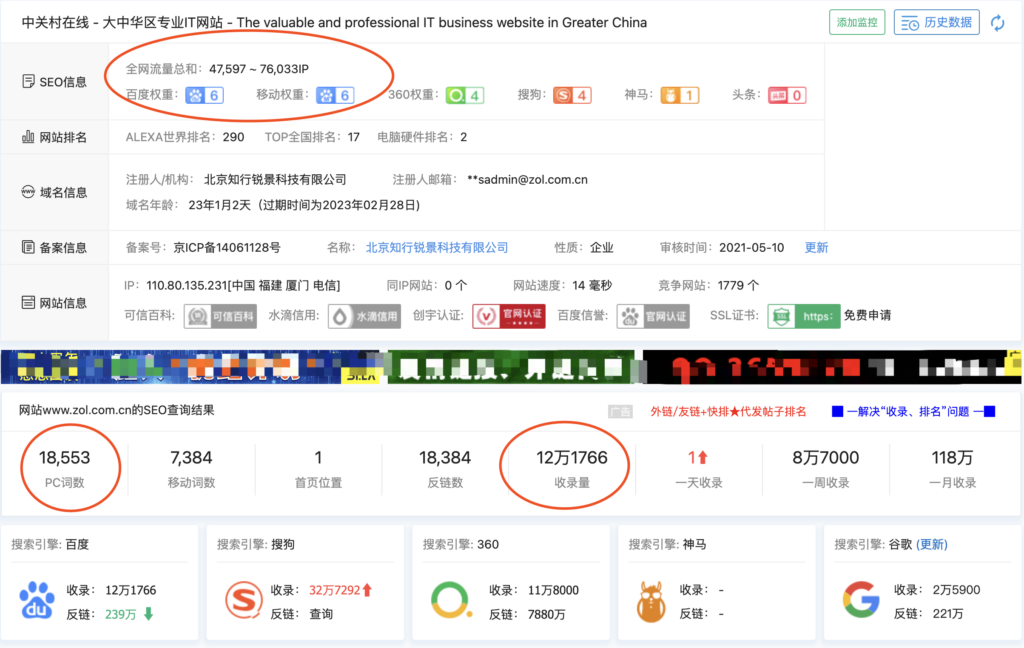Viewport: 1024px width, 648px height.
Task: Click the Sogou 收录 value 32万7292
Action: tap(334, 590)
